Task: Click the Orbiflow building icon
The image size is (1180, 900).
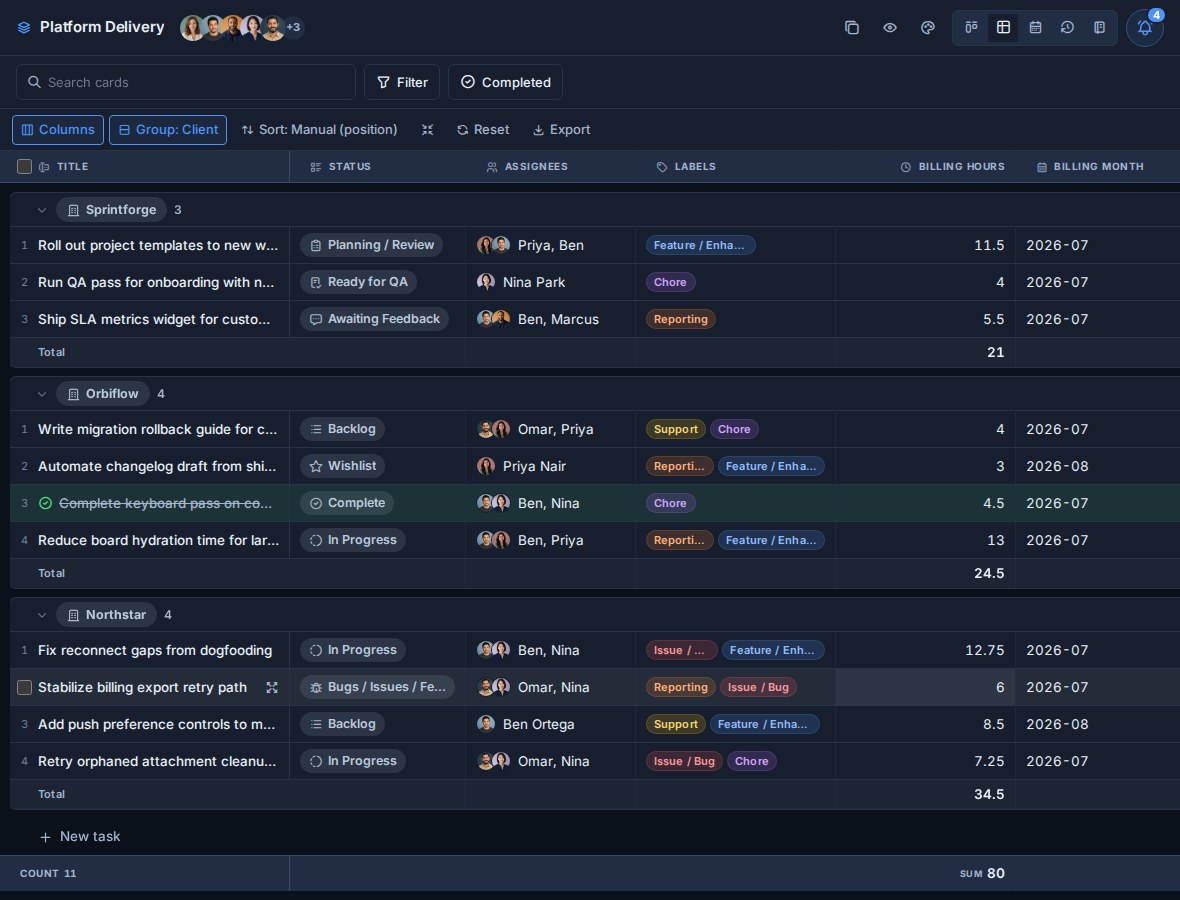Action: coord(73,394)
